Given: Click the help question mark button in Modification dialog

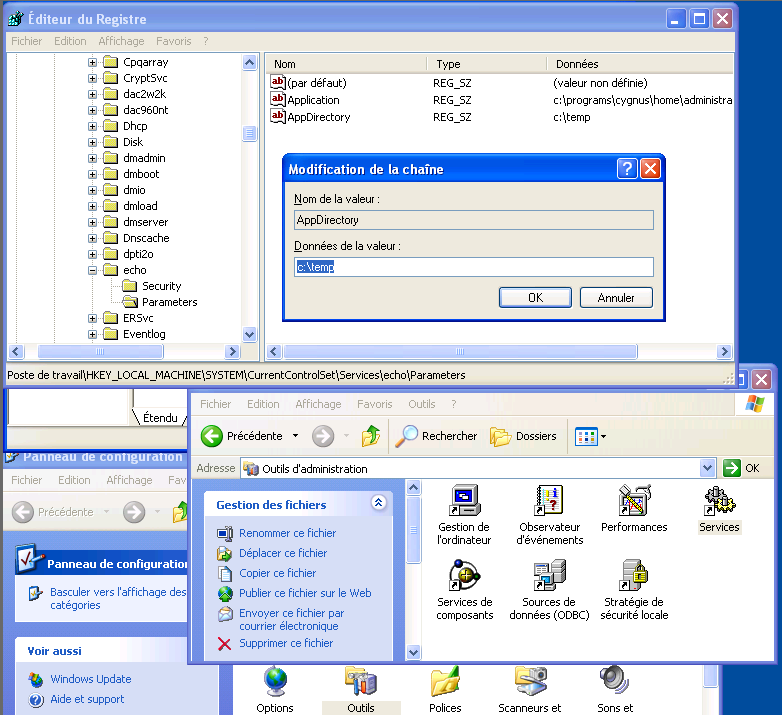Looking at the screenshot, I should (x=627, y=169).
